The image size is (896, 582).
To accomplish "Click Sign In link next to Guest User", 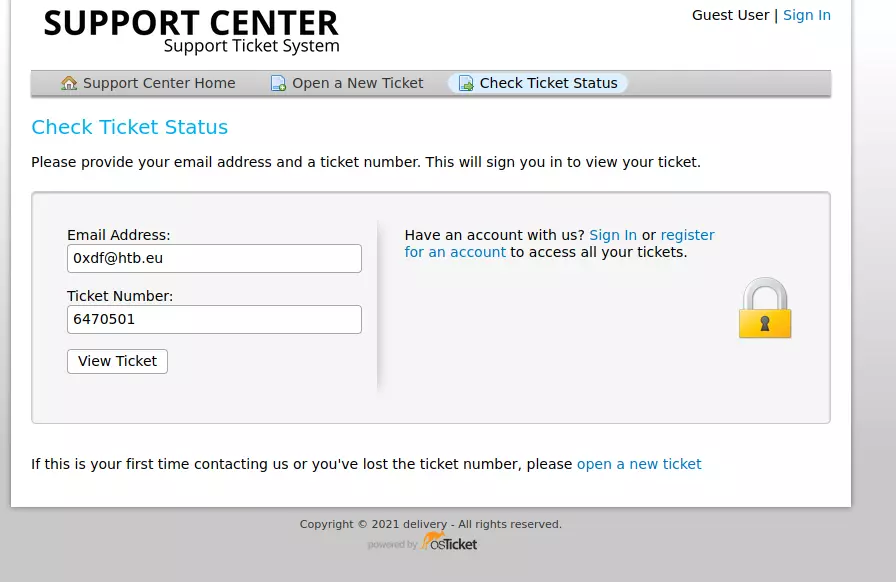I will 806,15.
